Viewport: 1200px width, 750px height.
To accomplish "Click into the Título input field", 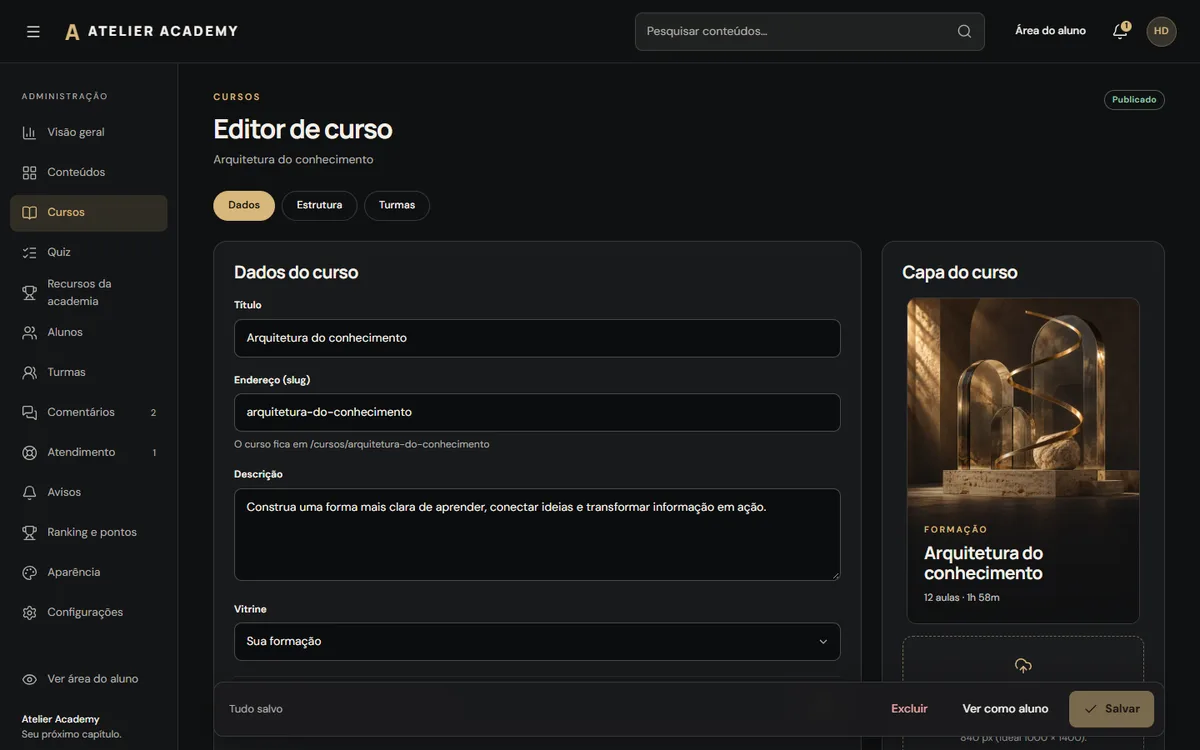I will click(537, 338).
